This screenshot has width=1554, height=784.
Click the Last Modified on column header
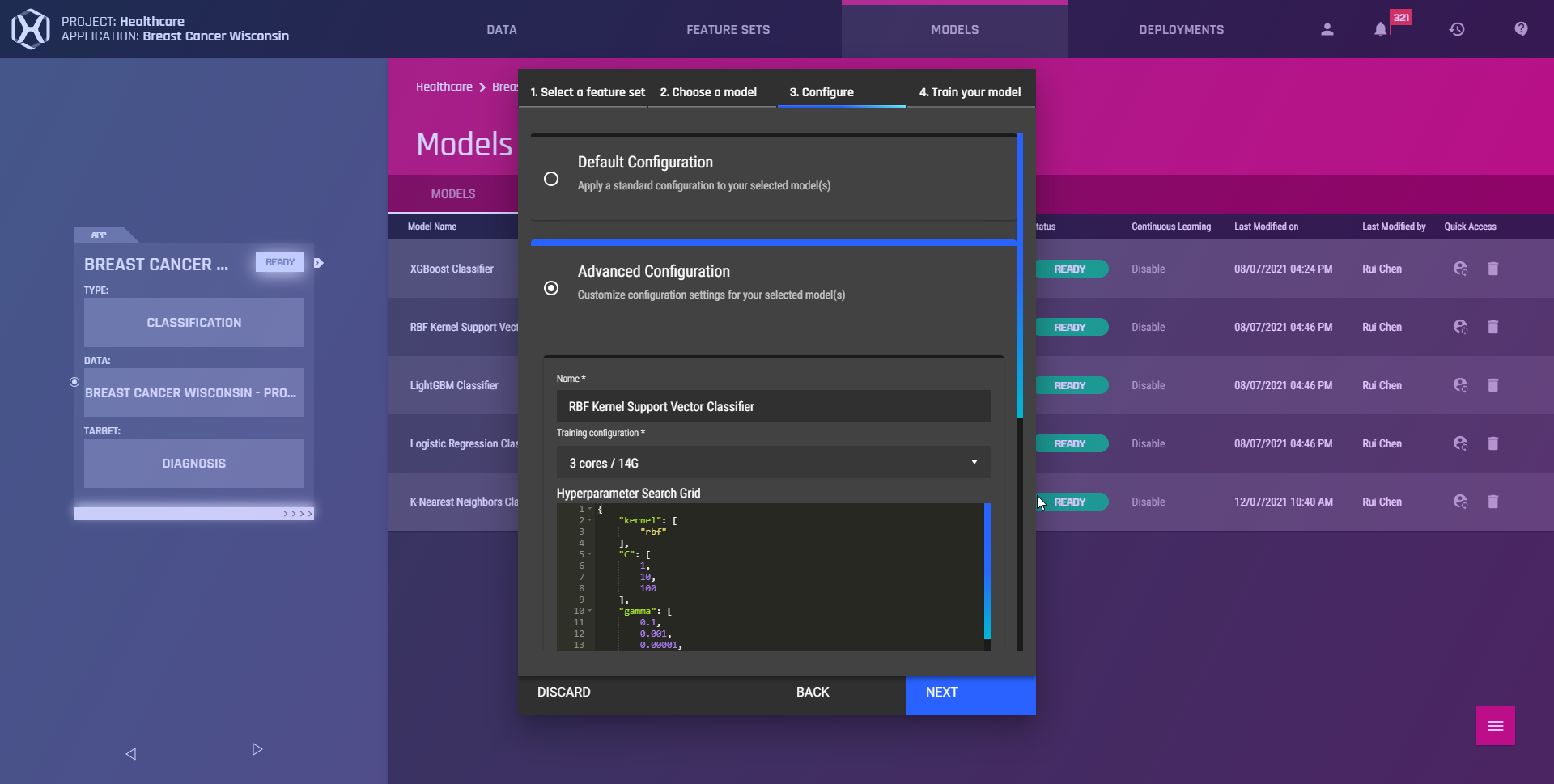(x=1266, y=227)
